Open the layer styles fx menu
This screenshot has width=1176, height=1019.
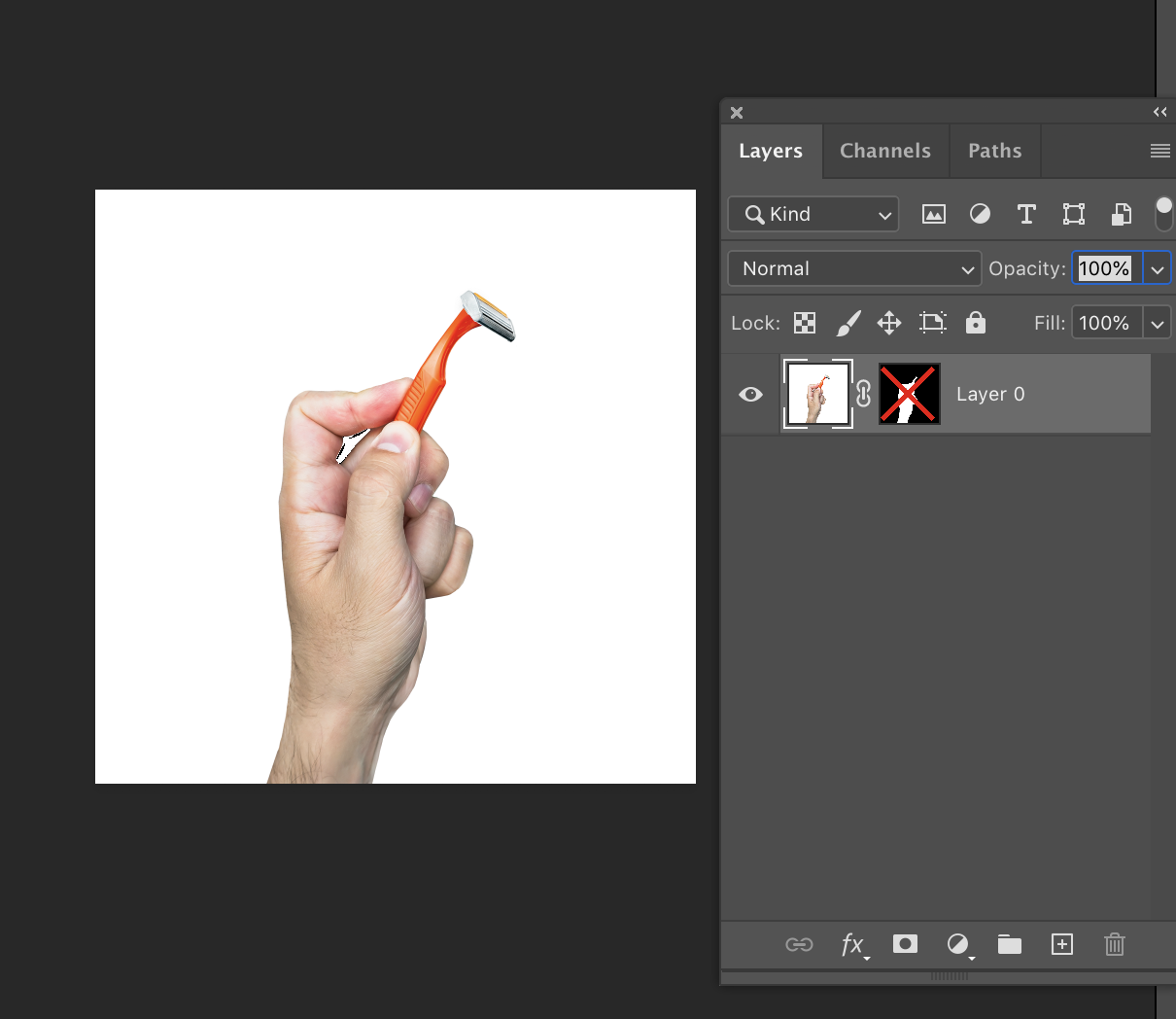click(x=852, y=944)
